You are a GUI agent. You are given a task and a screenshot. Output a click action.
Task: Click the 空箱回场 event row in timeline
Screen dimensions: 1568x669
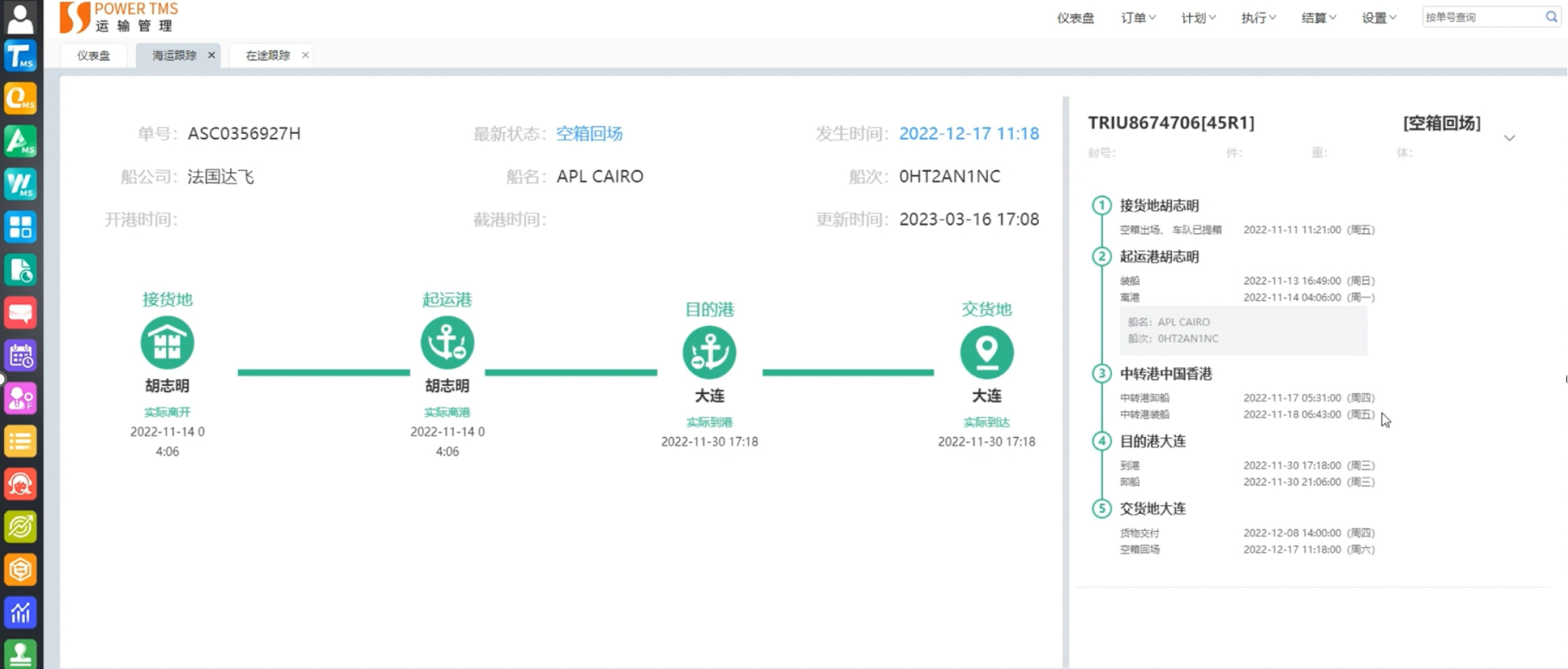[x=1247, y=549]
